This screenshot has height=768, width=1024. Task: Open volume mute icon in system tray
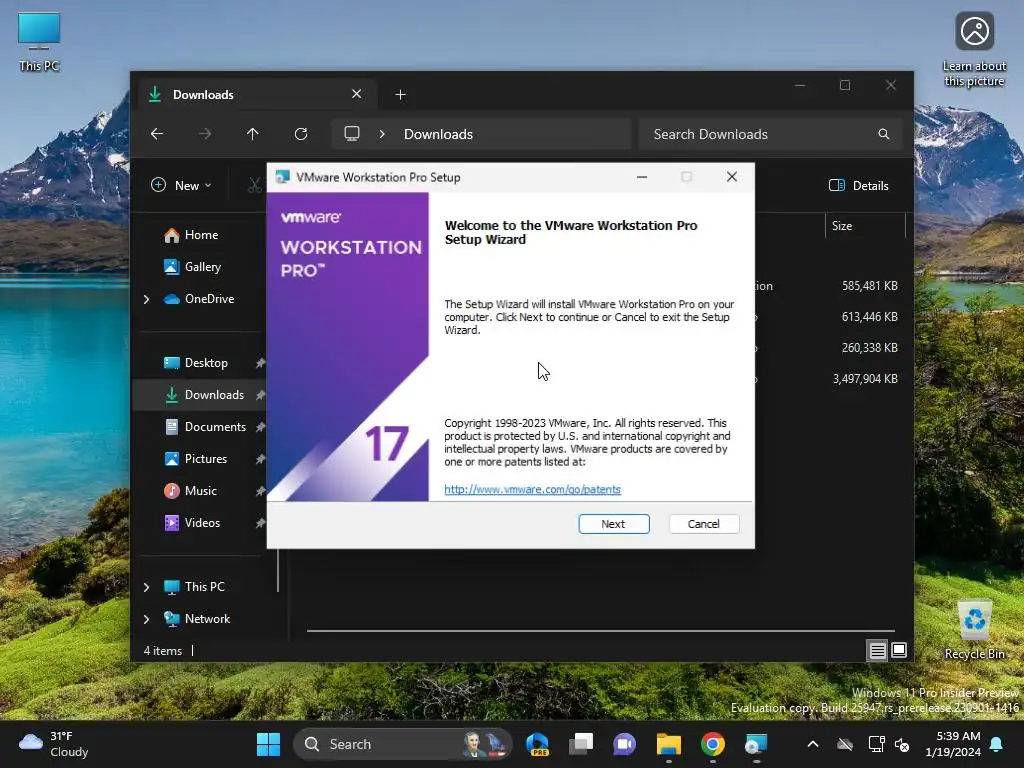coord(902,744)
